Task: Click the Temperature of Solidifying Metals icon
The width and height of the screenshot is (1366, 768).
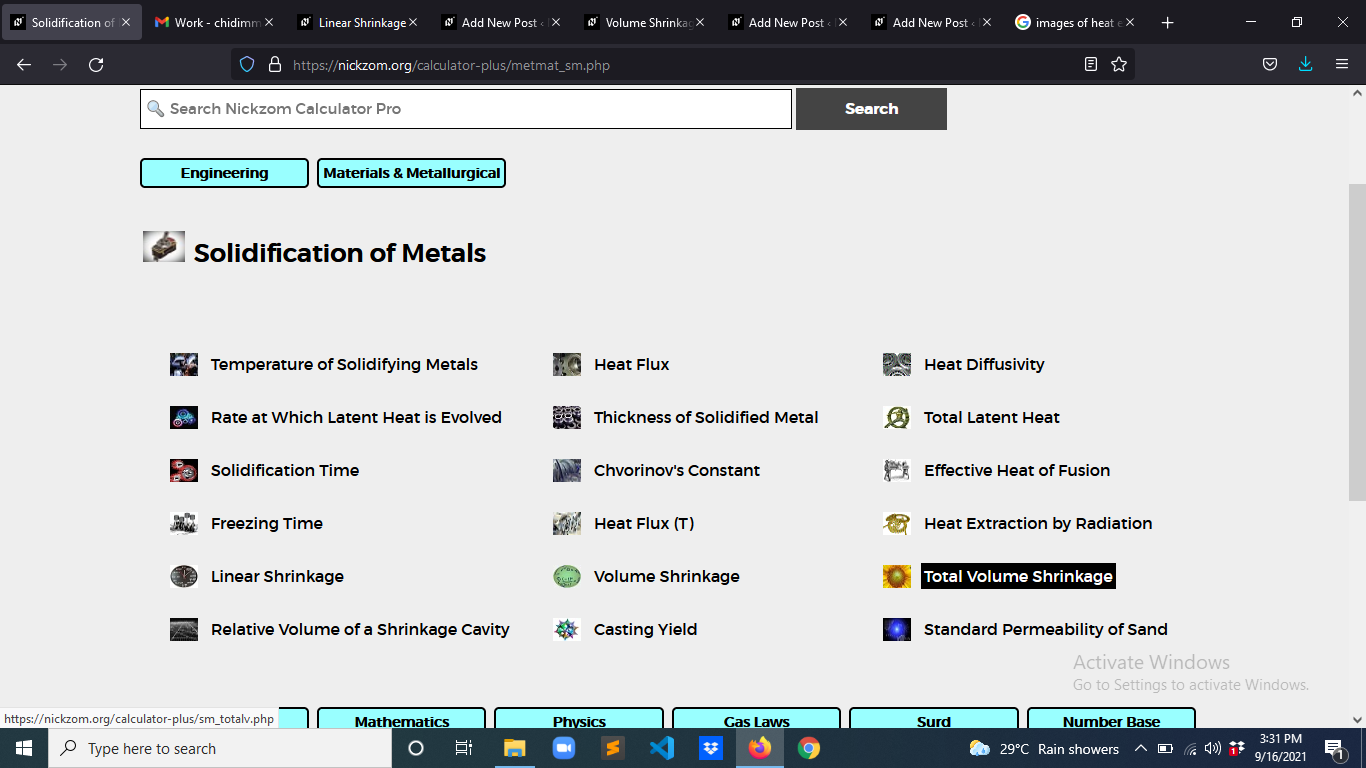Action: click(184, 364)
